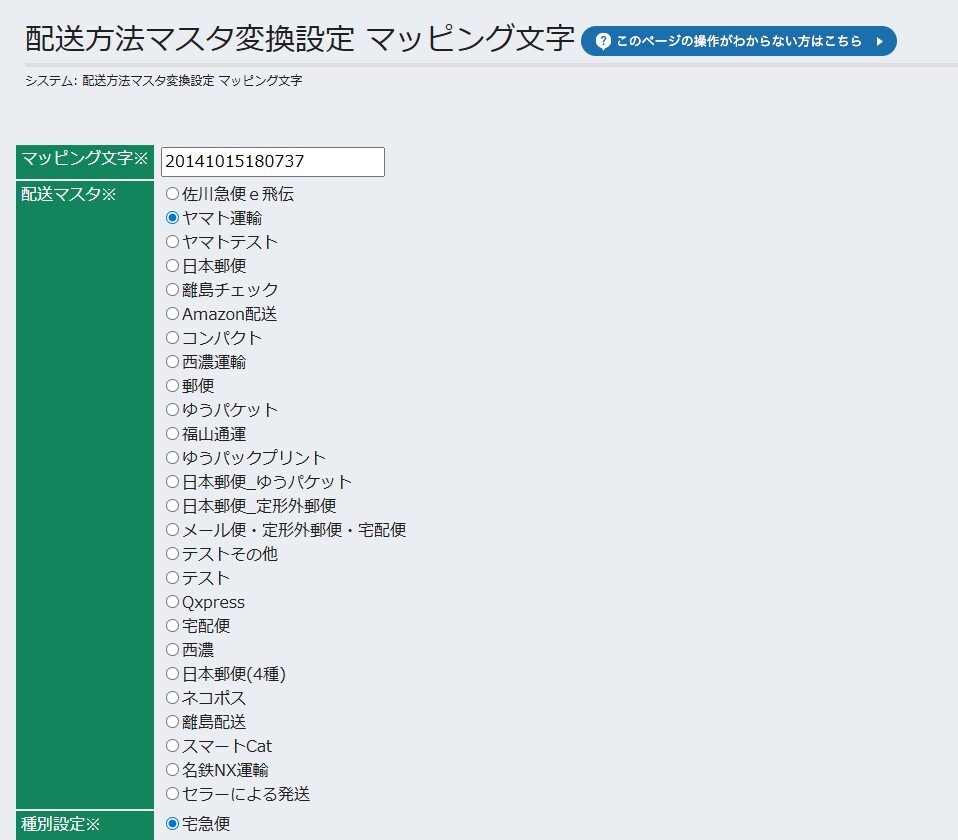Viewport: 958px width, 840px height.
Task: Select Amazon配送 radio button
Action: 172,314
